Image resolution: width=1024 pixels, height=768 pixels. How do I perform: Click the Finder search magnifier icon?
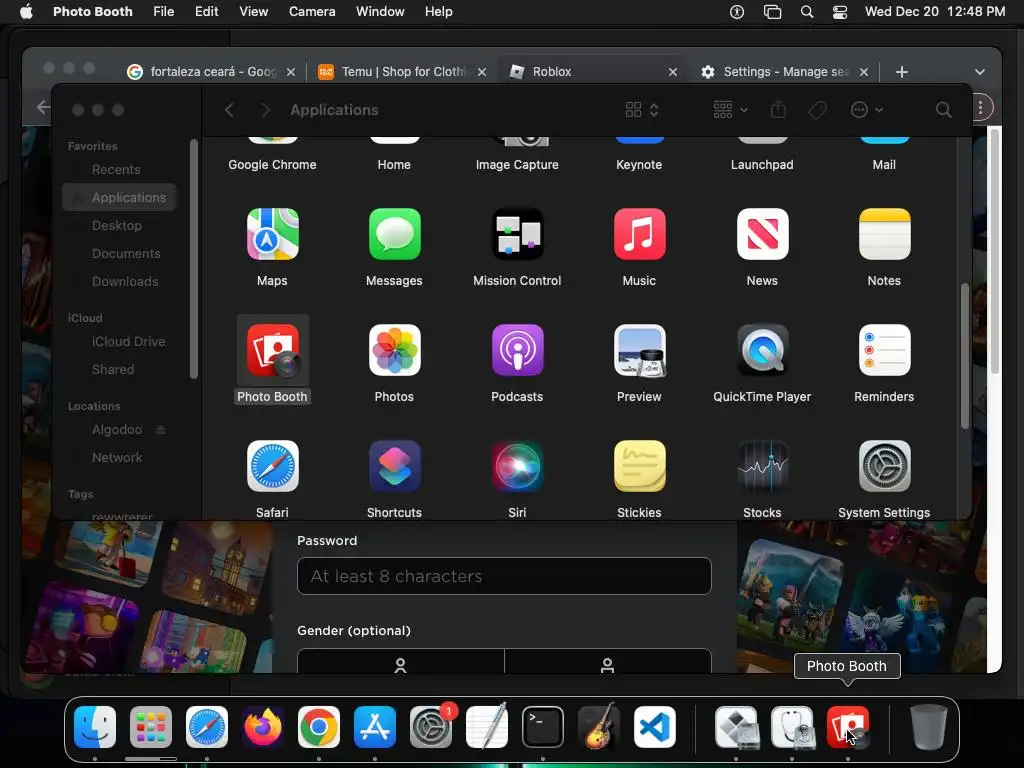coord(943,110)
